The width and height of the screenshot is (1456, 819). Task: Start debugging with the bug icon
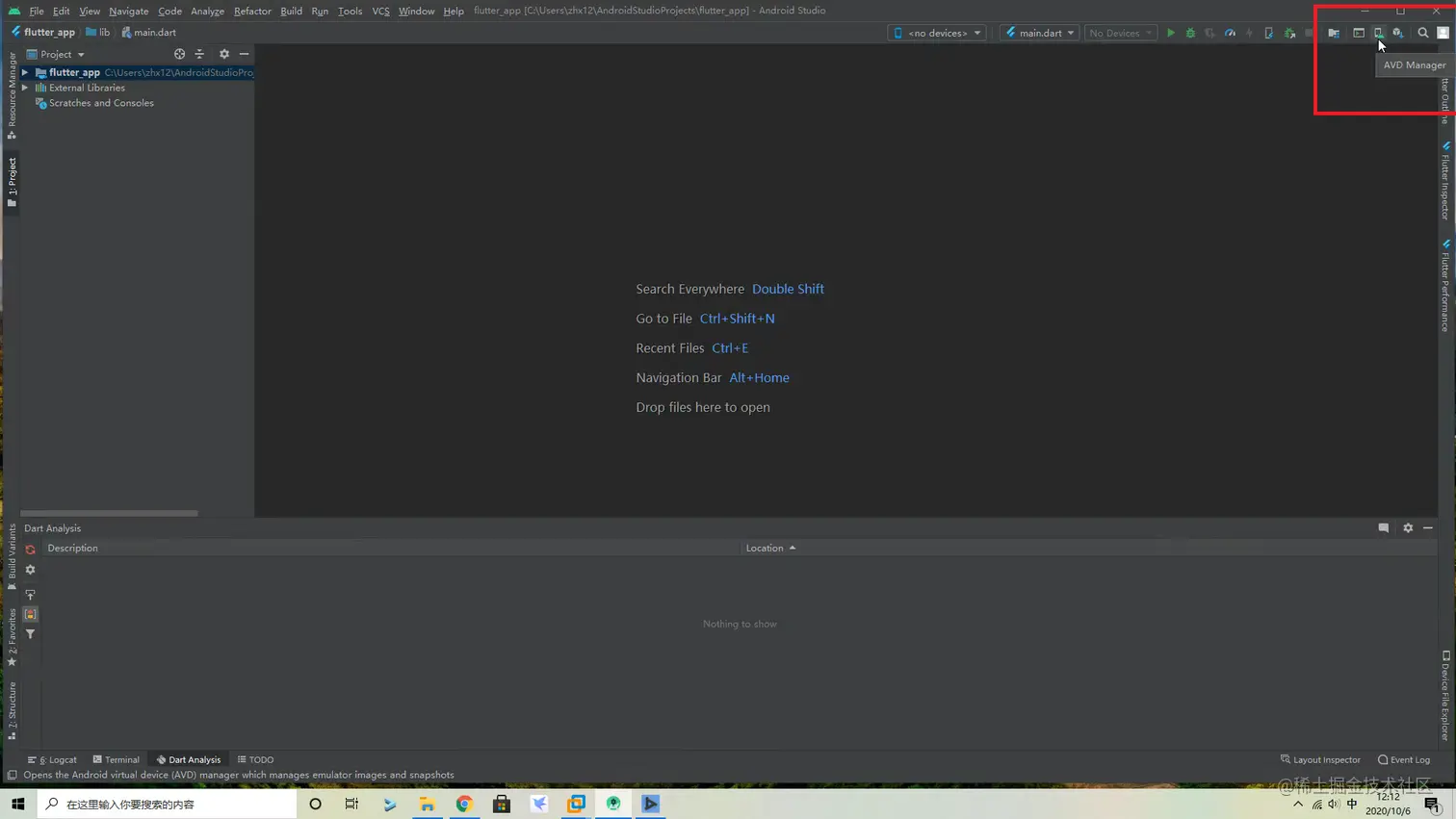1190,32
